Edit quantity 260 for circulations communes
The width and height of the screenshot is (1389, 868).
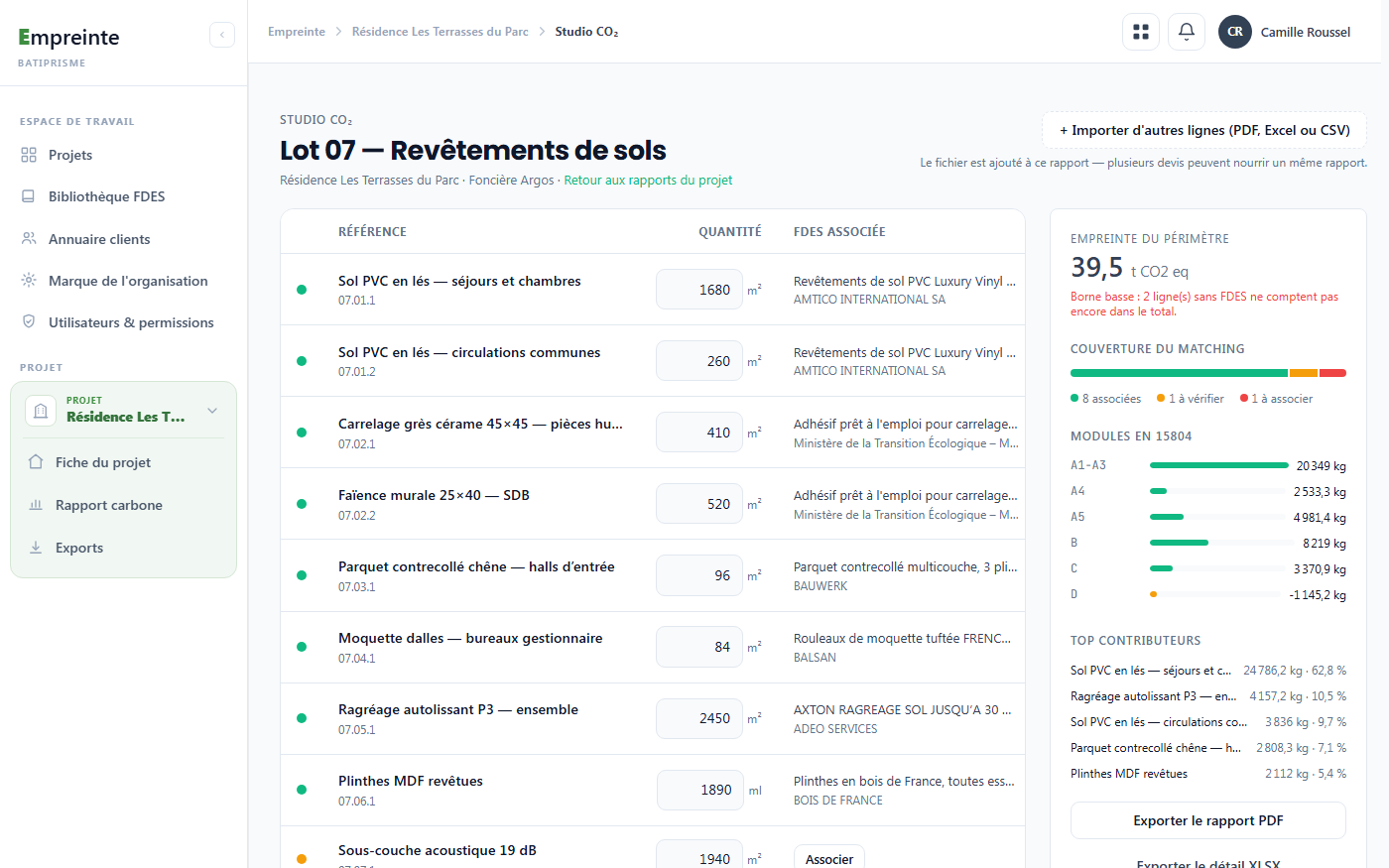coord(699,361)
